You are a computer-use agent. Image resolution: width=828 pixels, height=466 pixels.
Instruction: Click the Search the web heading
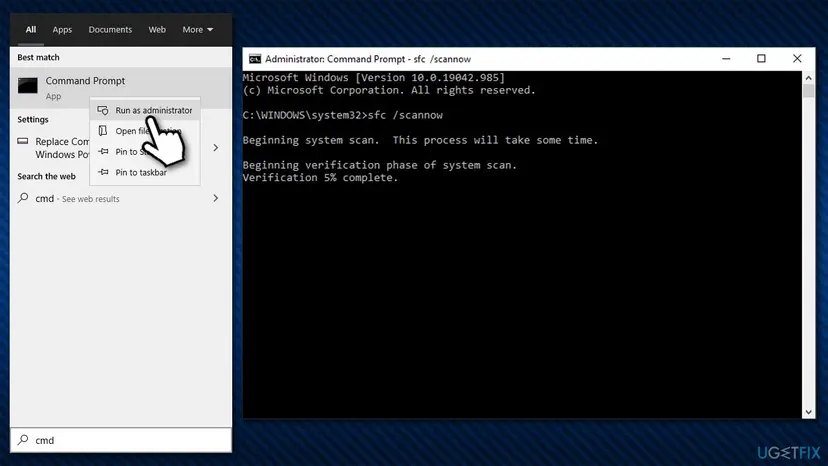pos(46,176)
